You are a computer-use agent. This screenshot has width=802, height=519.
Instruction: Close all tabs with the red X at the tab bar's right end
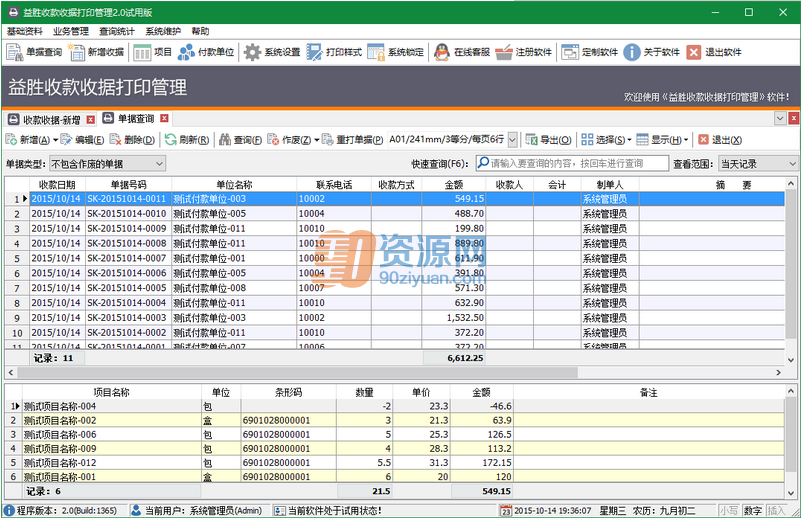click(793, 119)
